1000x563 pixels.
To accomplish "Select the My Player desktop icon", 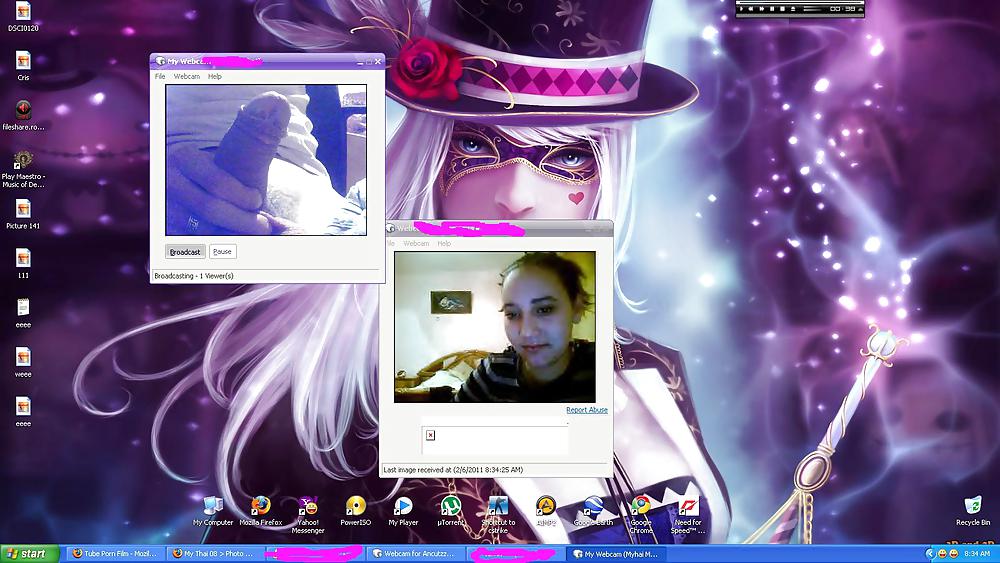I will [x=403, y=511].
